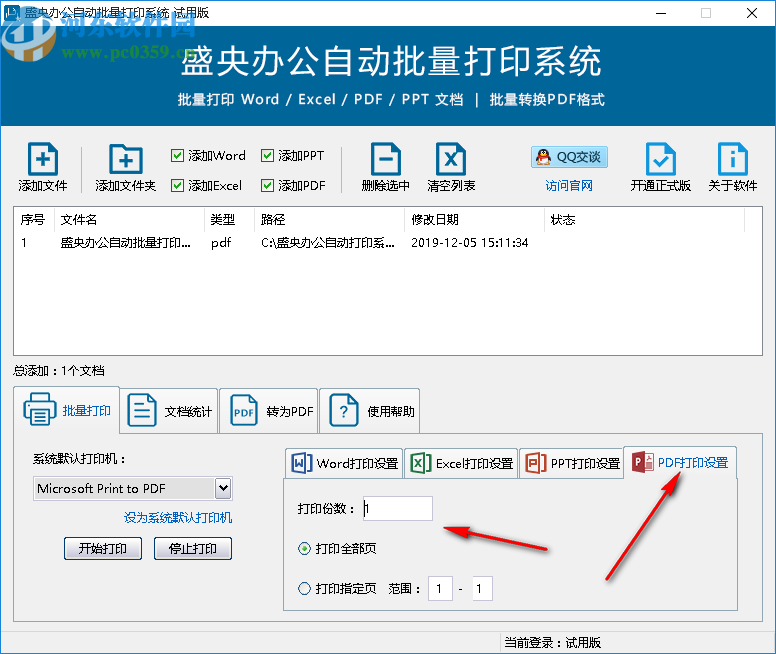
Task: Click the page range end field
Action: (x=483, y=589)
